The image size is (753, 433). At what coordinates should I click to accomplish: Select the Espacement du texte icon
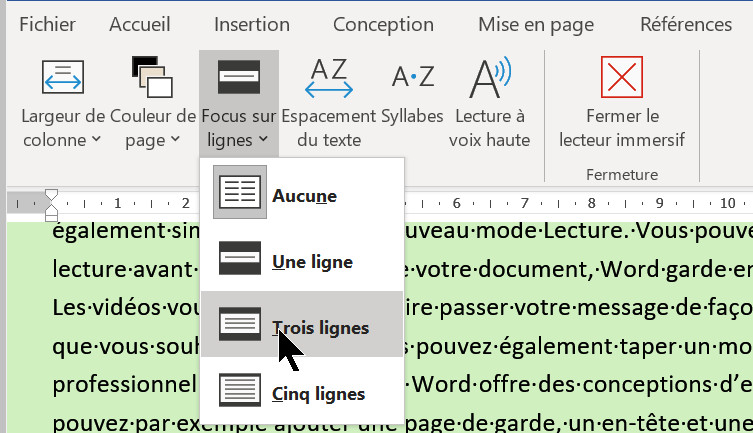click(329, 79)
